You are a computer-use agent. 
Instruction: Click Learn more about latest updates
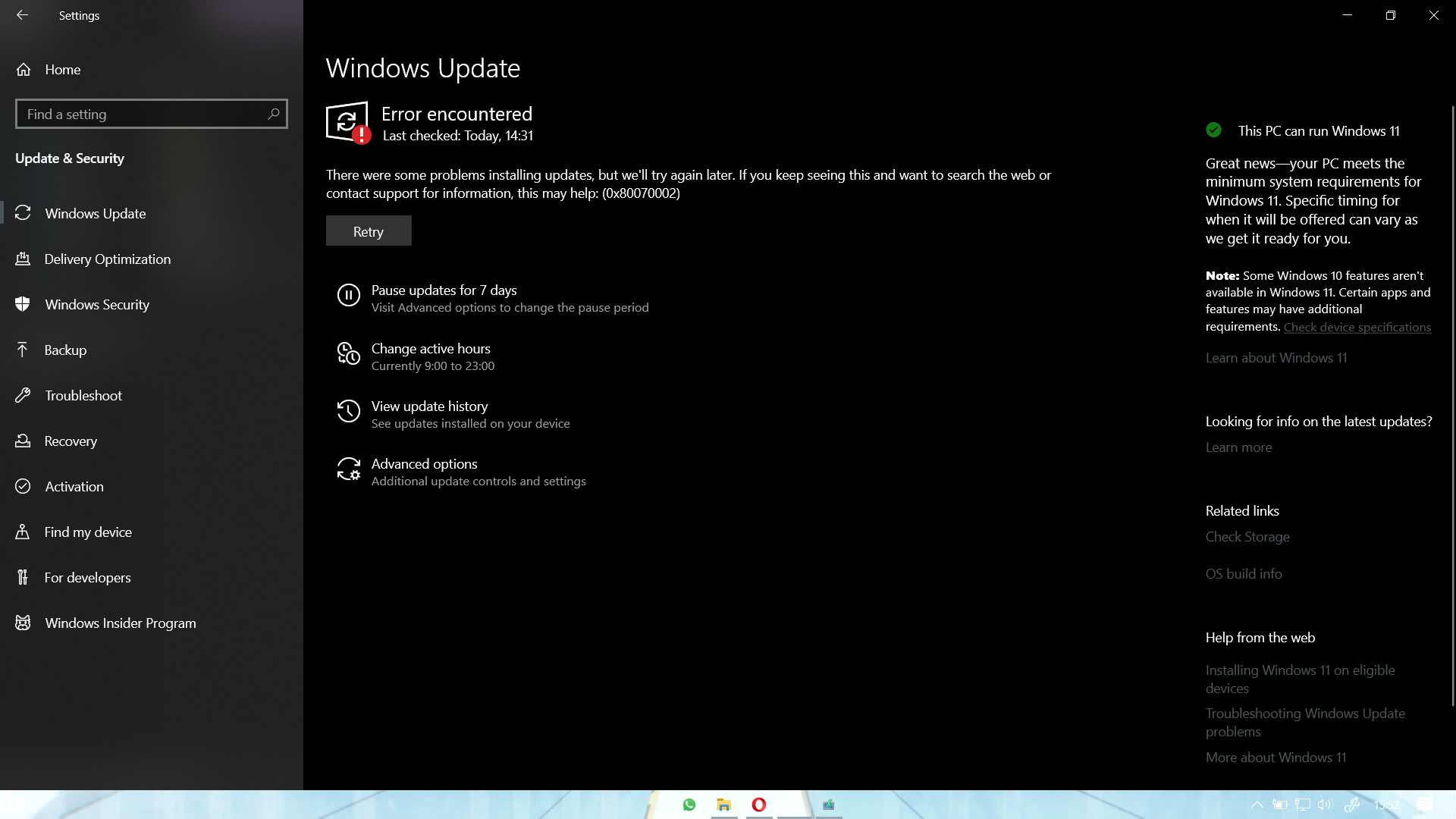pyautogui.click(x=1239, y=447)
